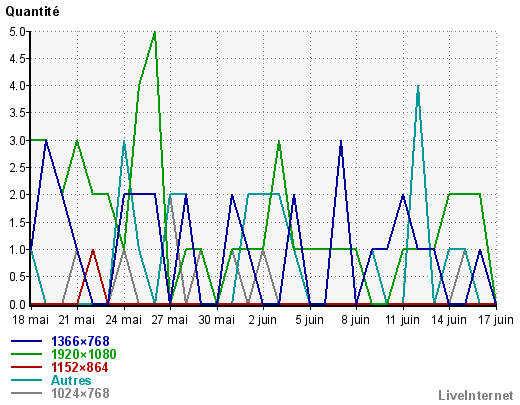Click the 1920×1080 legend label
520x405 pixels.
[x=84, y=354]
